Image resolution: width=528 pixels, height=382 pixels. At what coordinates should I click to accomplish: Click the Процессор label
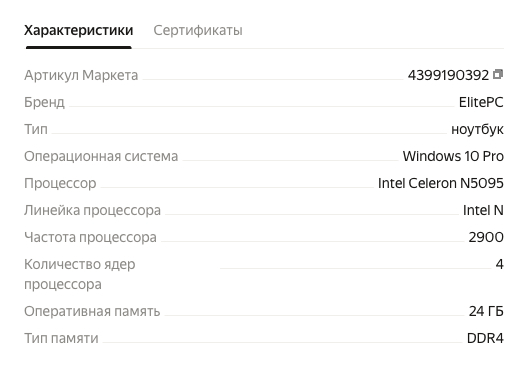60,183
